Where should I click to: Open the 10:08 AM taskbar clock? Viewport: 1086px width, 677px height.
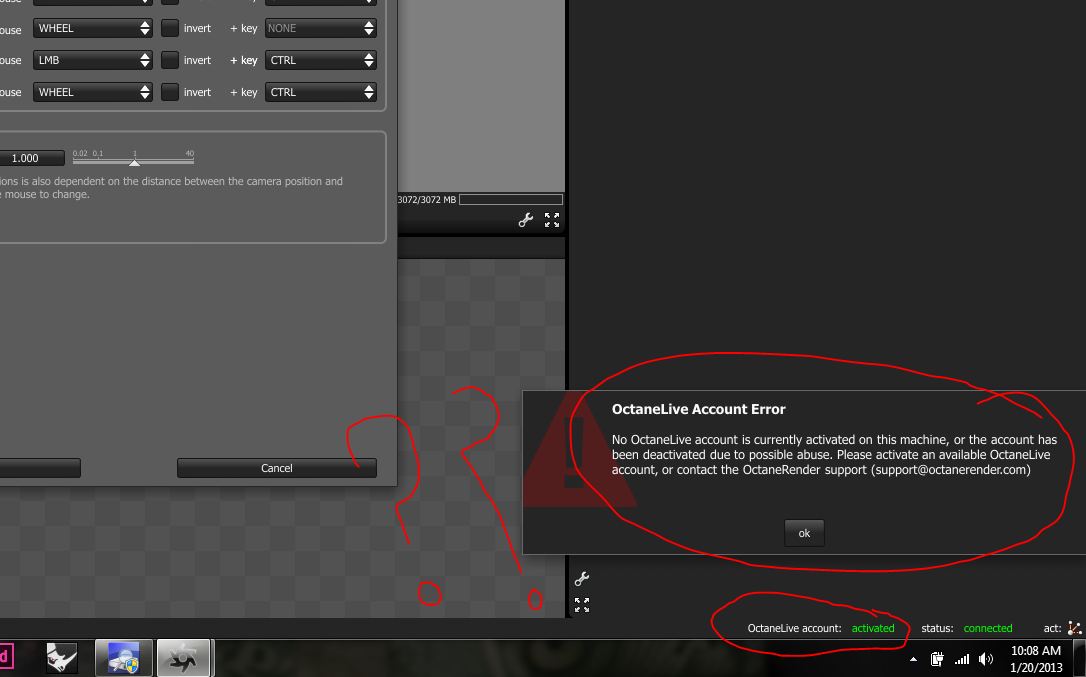pos(1036,659)
